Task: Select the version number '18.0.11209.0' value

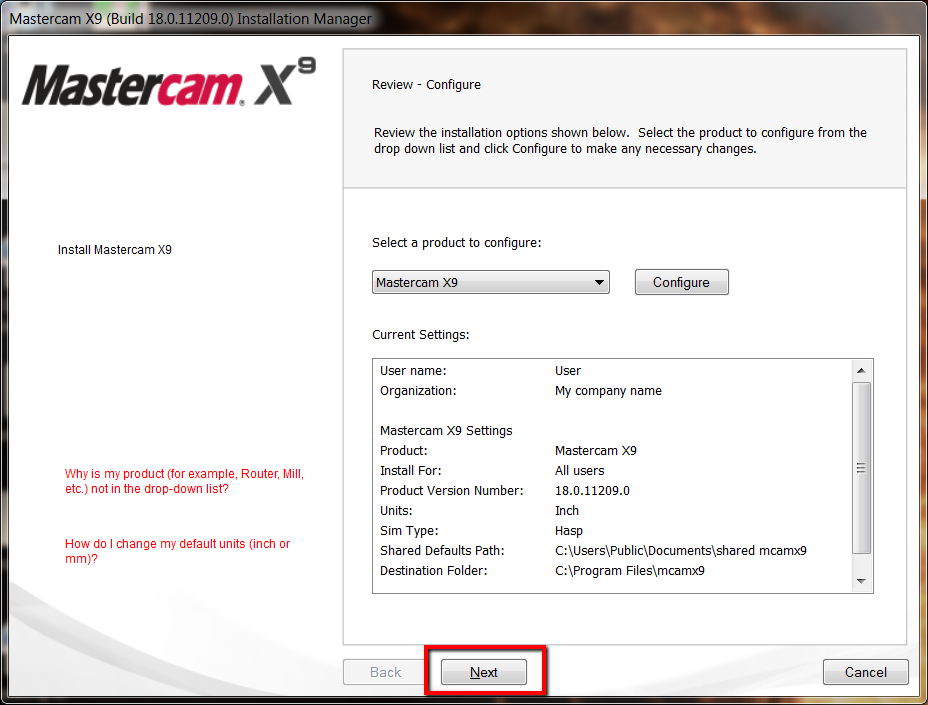Action: (592, 491)
